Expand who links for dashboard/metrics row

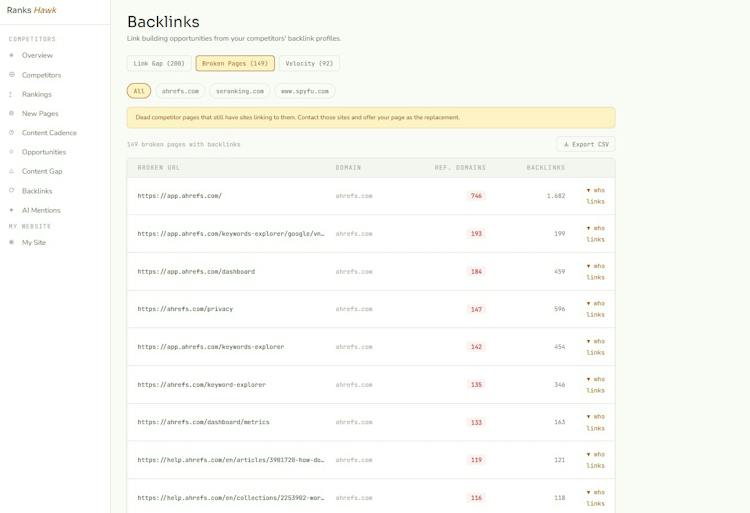tap(596, 422)
